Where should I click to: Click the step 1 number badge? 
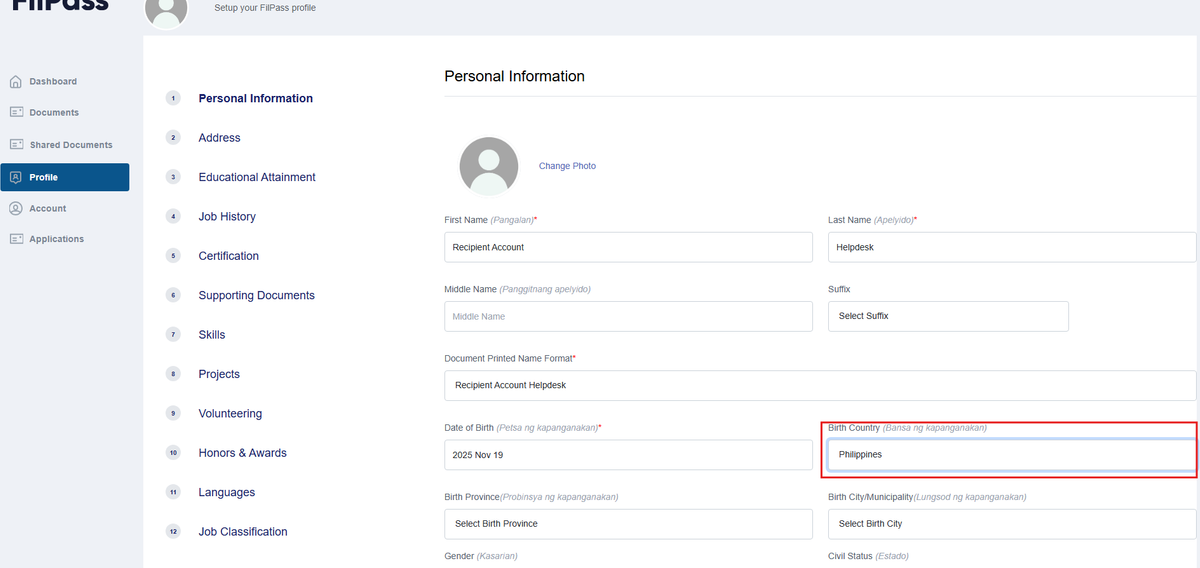tap(173, 98)
